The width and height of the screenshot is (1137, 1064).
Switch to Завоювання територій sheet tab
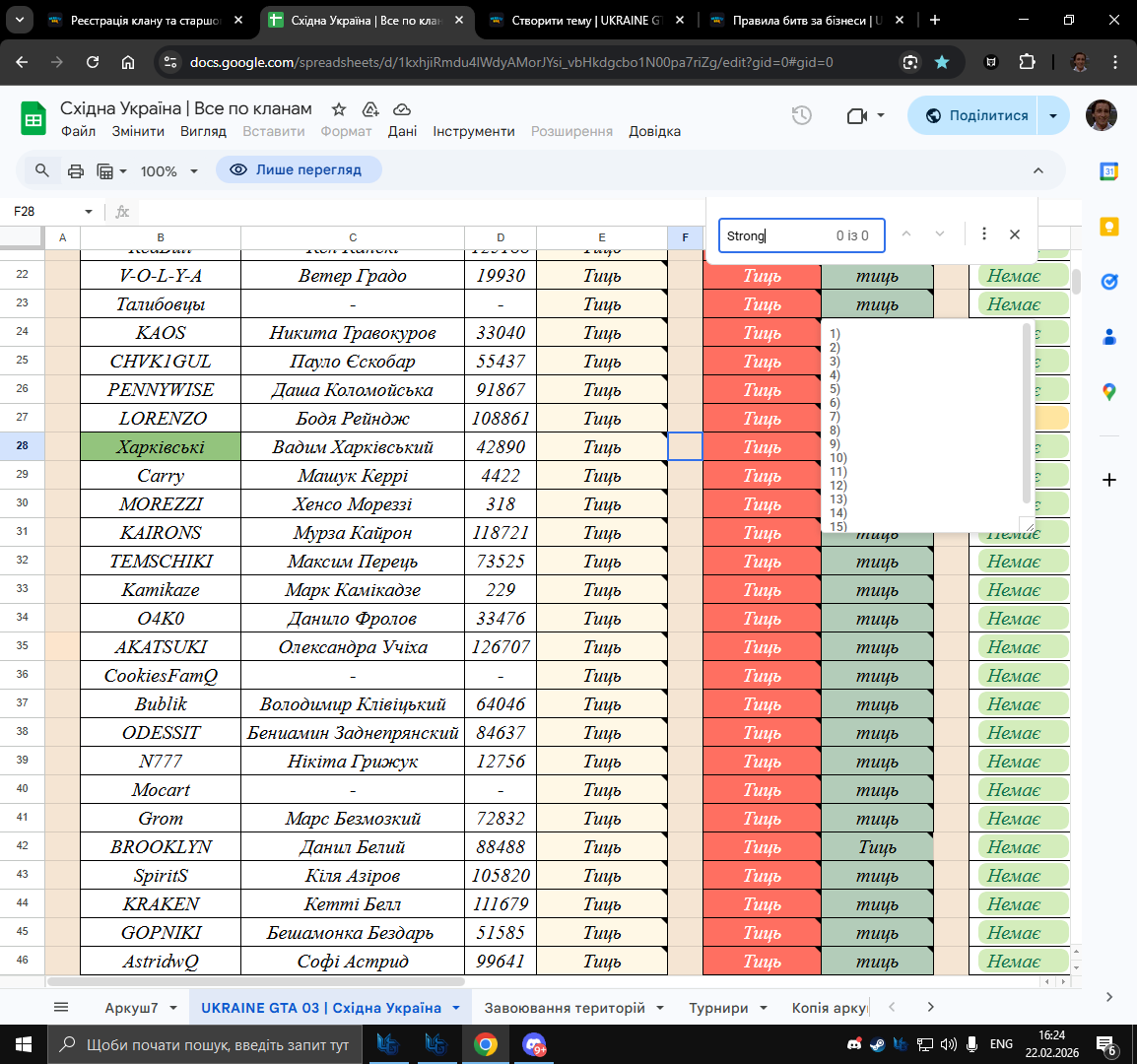(565, 1008)
